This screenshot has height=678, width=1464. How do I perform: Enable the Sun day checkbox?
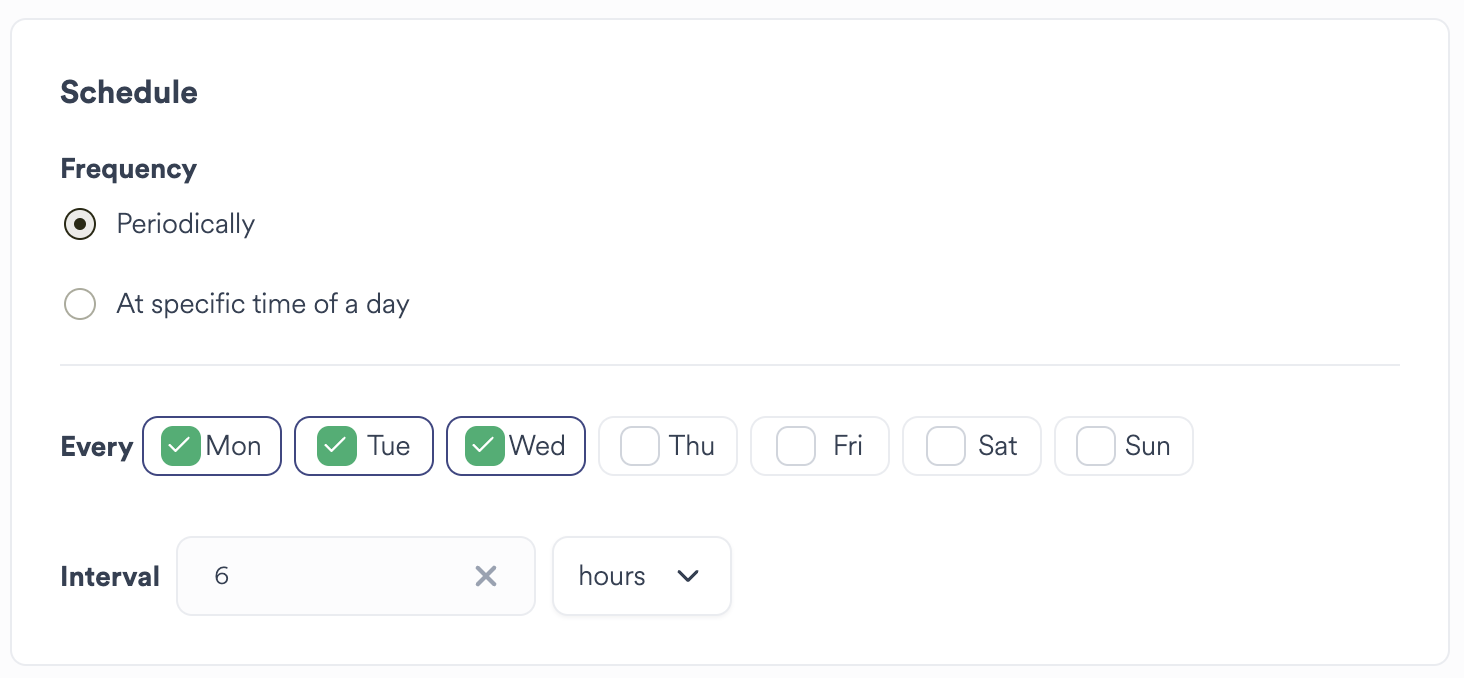(x=1094, y=446)
